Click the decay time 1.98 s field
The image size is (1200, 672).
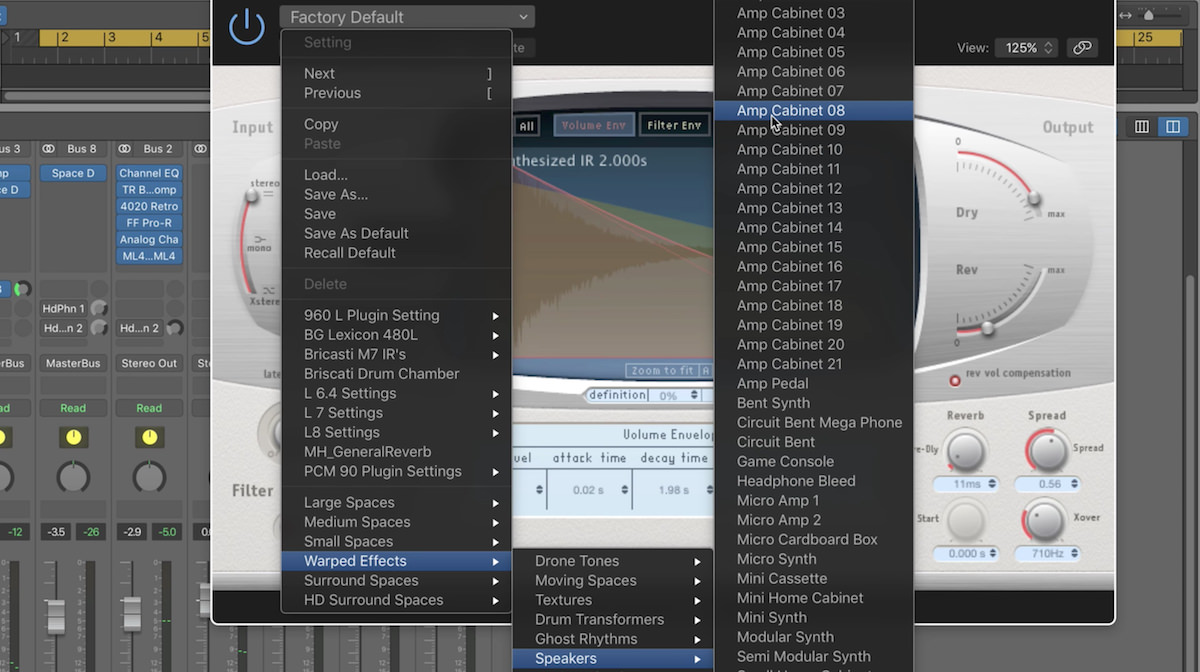(x=672, y=490)
